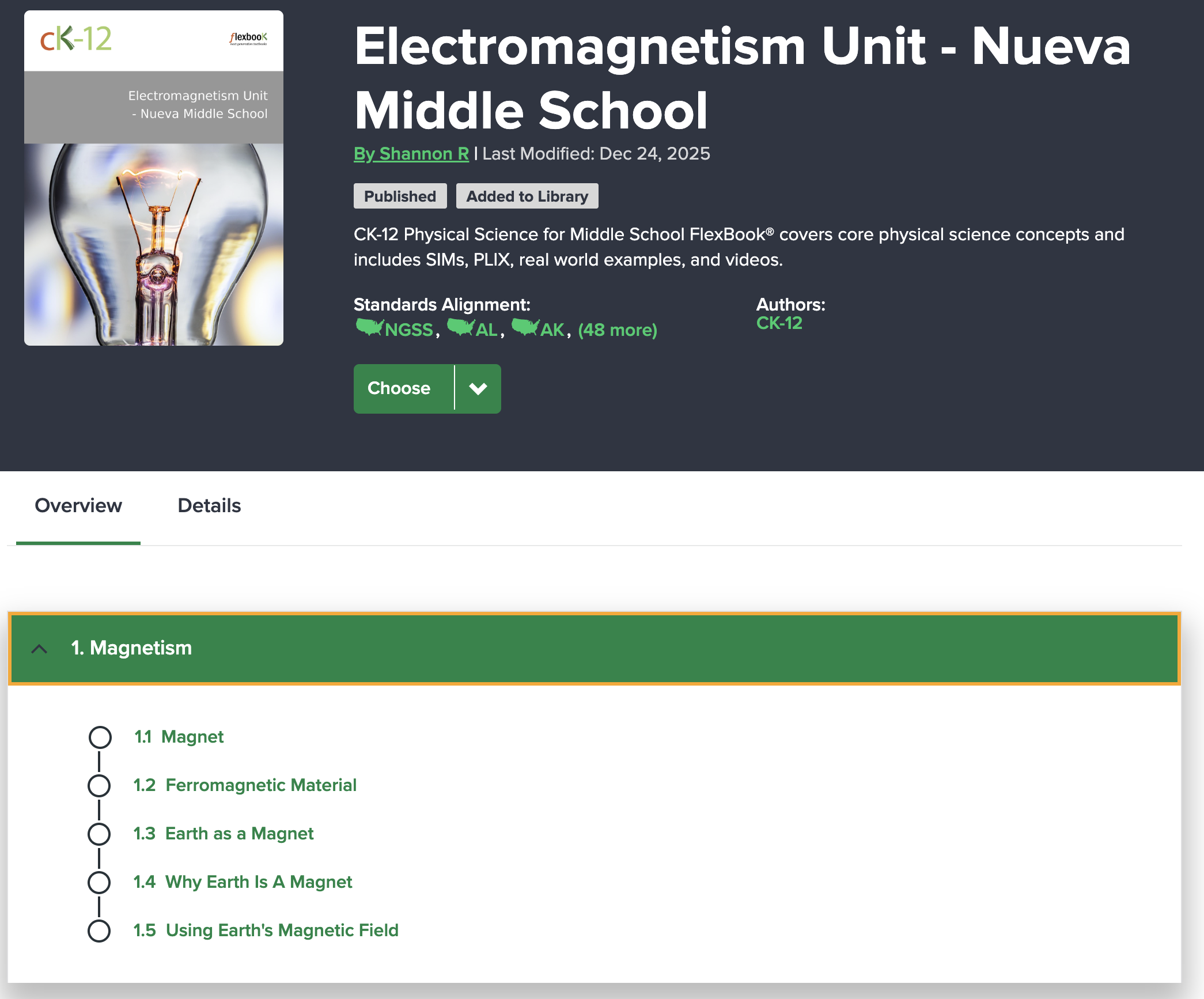
Task: Select the circle marker for 1.1 Magnet
Action: click(100, 737)
